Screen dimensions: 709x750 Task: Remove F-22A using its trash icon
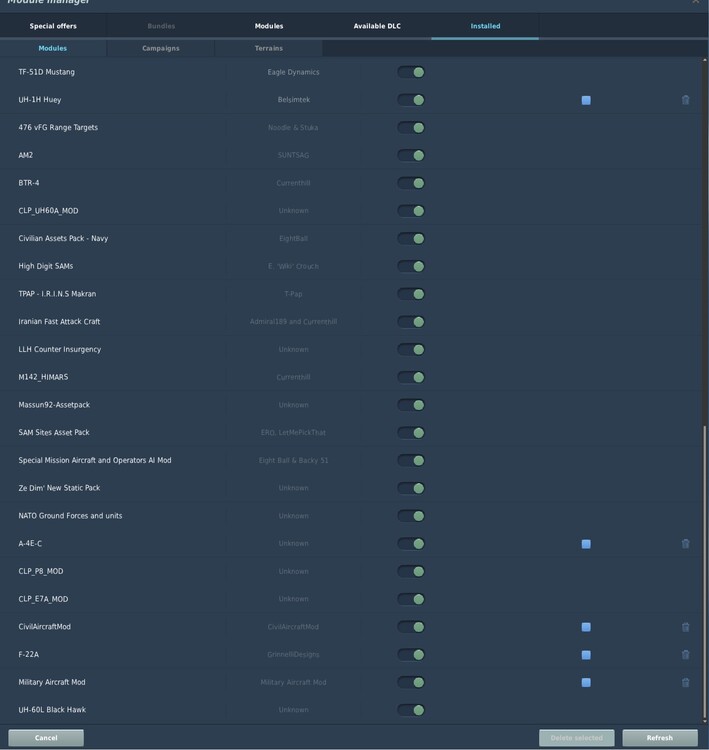tap(685, 655)
